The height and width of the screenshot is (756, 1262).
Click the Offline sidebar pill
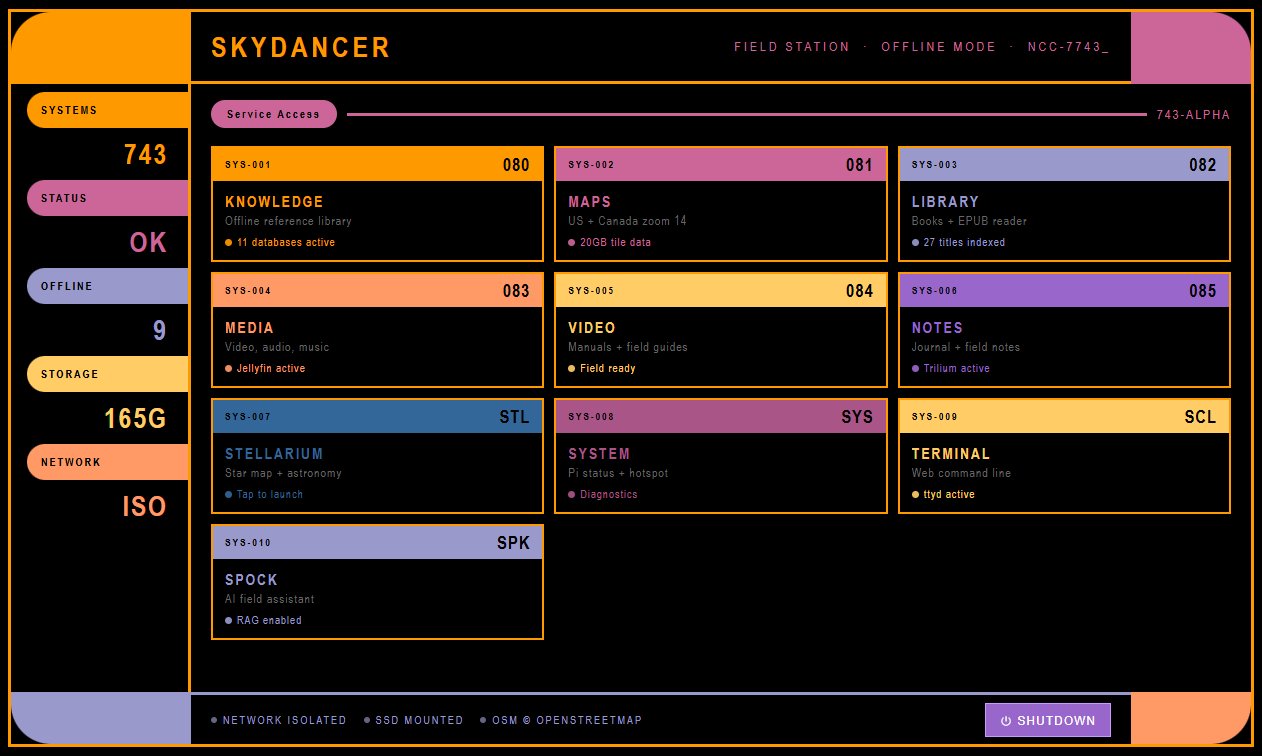(107, 286)
